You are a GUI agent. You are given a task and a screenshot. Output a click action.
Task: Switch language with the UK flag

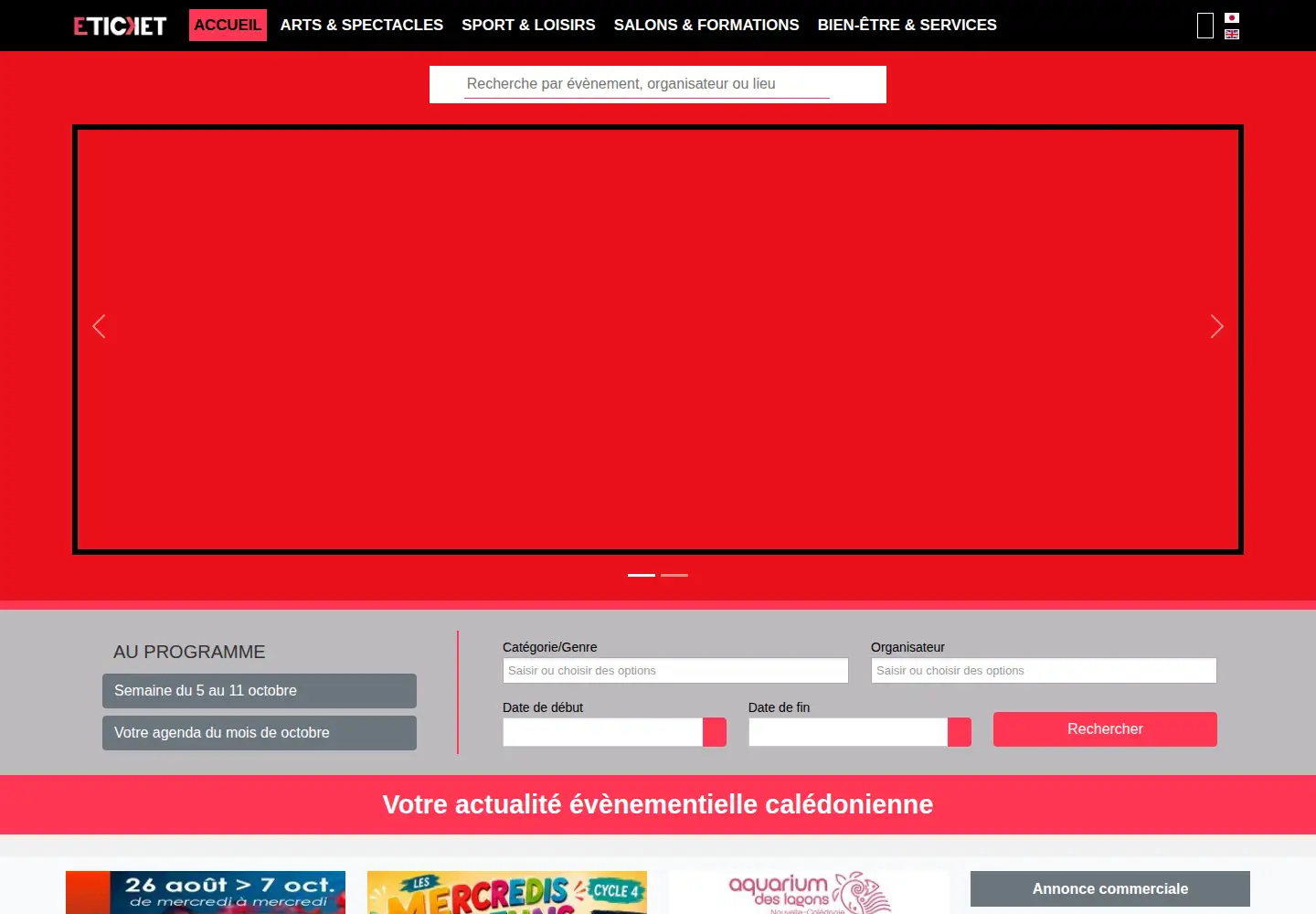pos(1232,34)
